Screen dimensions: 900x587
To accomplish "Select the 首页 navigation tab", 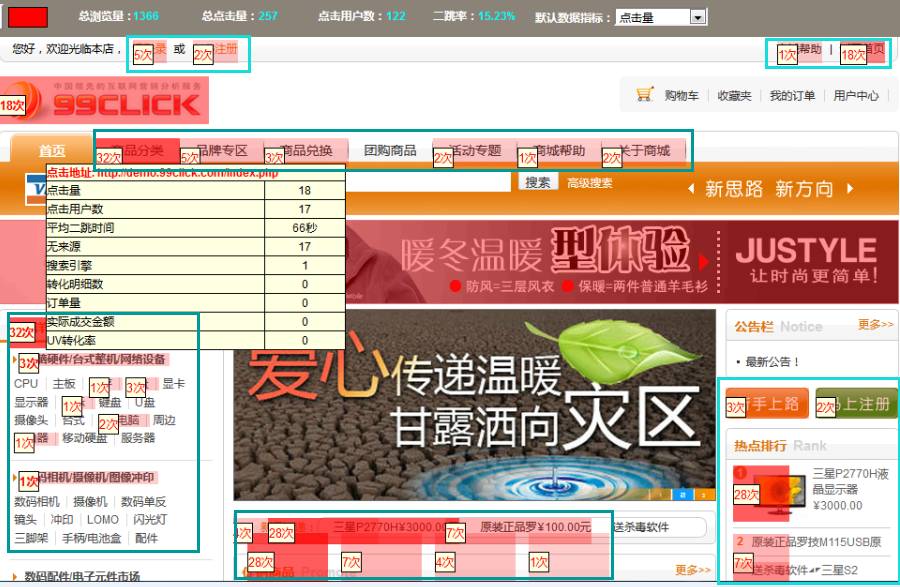I will click(x=52, y=150).
